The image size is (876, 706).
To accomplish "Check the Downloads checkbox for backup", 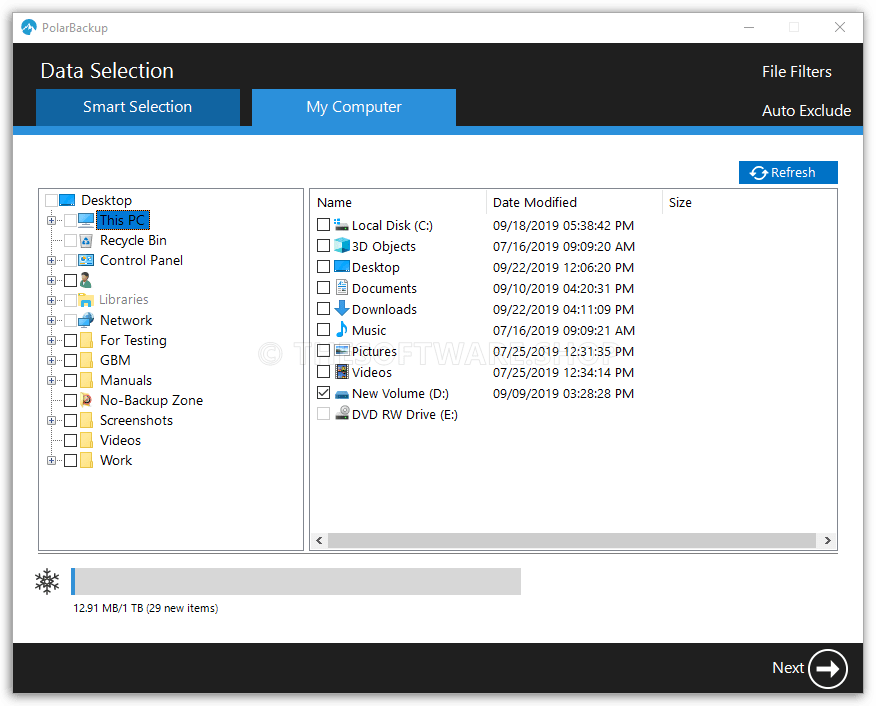I will (323, 309).
